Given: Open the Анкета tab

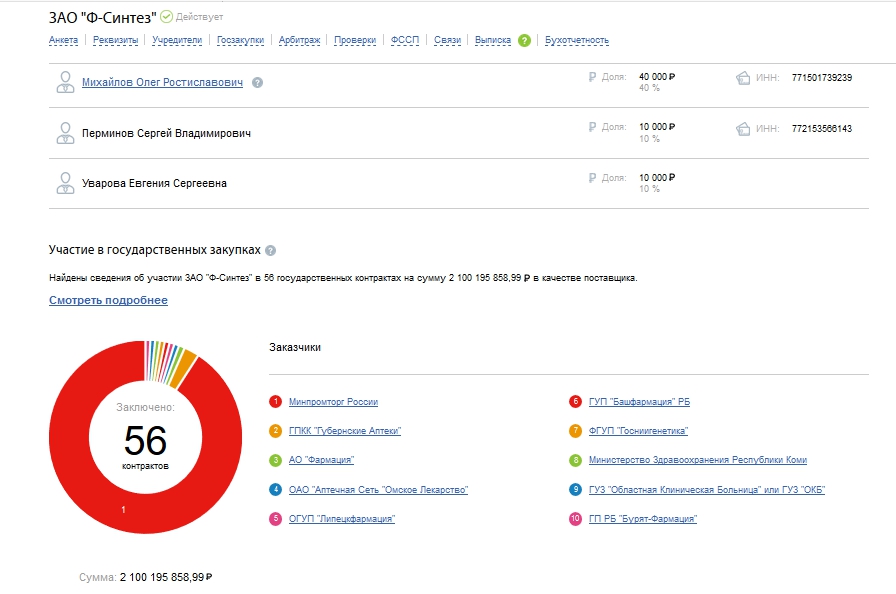Looking at the screenshot, I should tap(63, 40).
